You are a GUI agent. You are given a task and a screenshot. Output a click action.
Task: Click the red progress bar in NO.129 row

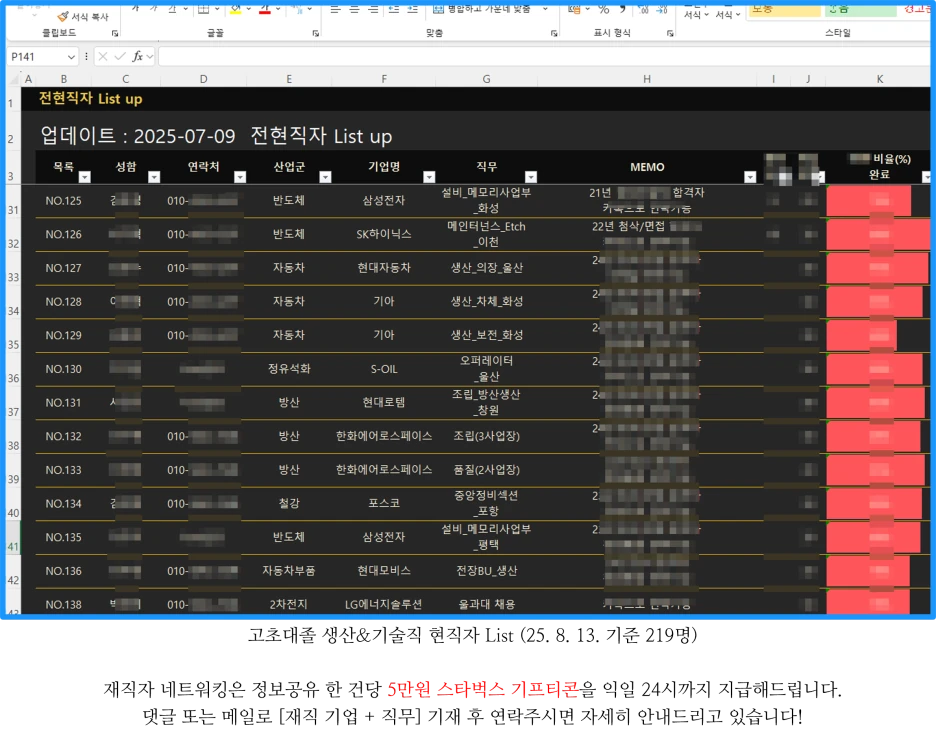point(861,335)
